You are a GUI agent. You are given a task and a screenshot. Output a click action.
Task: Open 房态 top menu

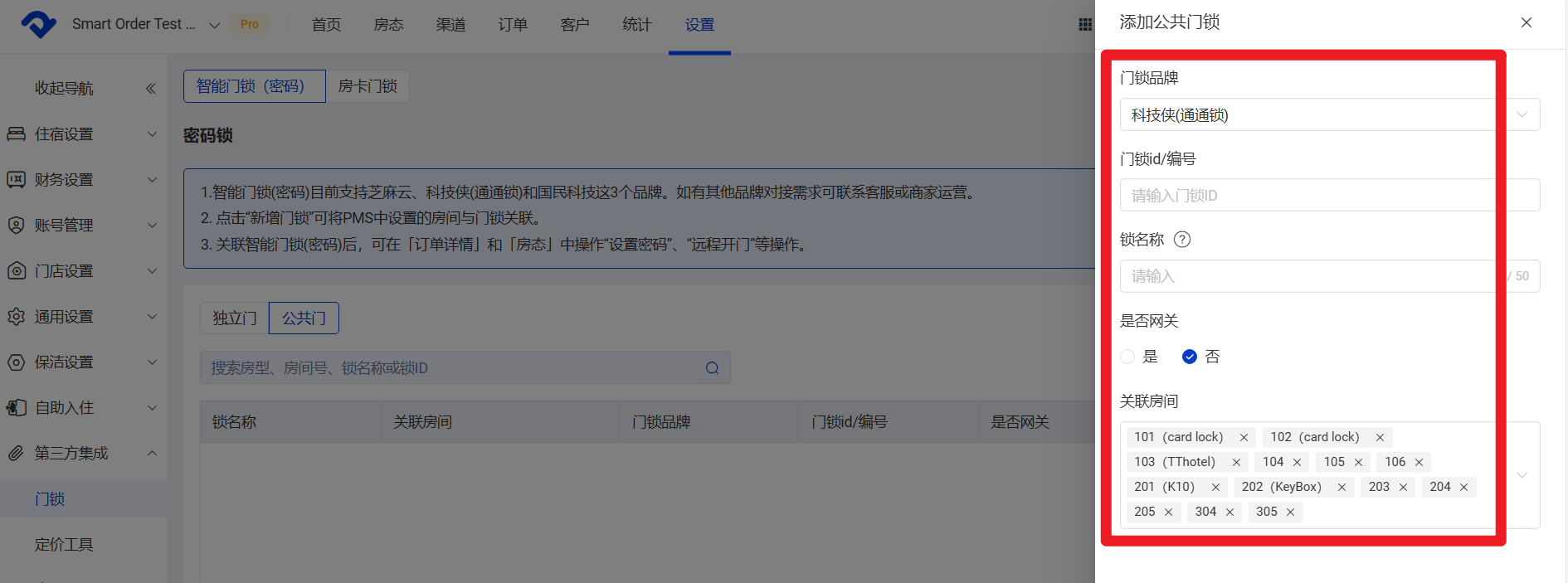pyautogui.click(x=388, y=25)
